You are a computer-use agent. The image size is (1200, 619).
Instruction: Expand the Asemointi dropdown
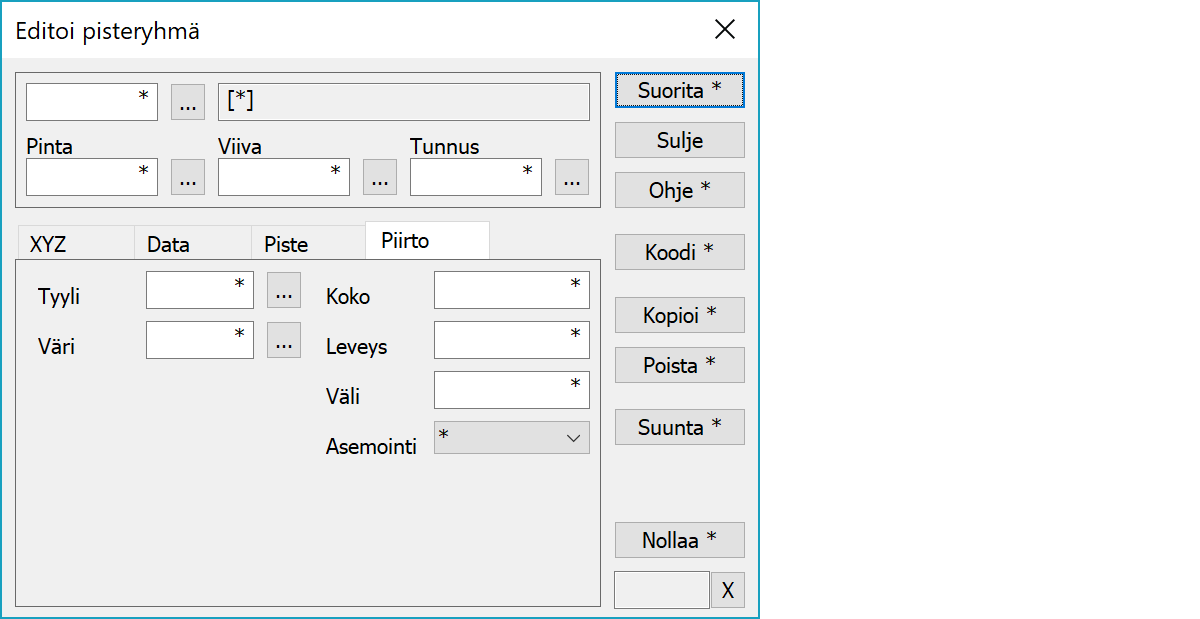pos(512,438)
